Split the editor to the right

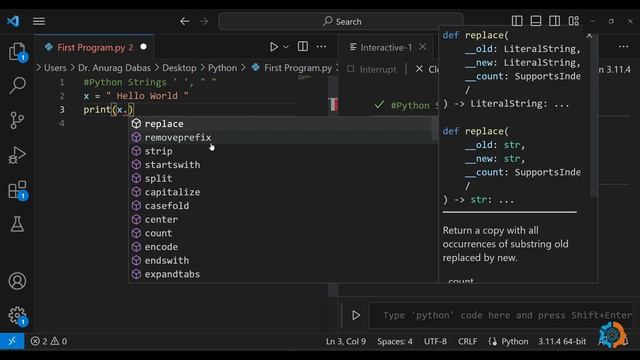(303, 47)
